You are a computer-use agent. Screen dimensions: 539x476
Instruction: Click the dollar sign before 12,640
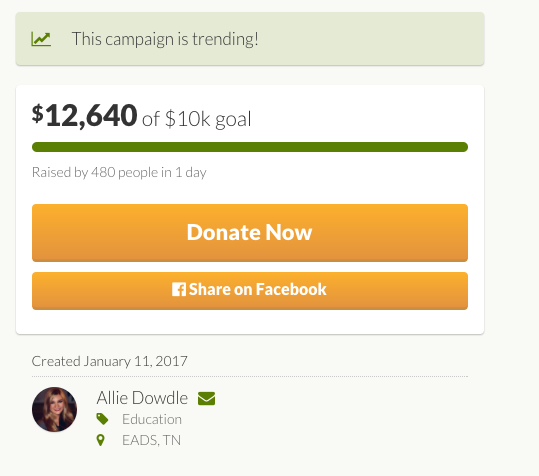pyautogui.click(x=37, y=113)
